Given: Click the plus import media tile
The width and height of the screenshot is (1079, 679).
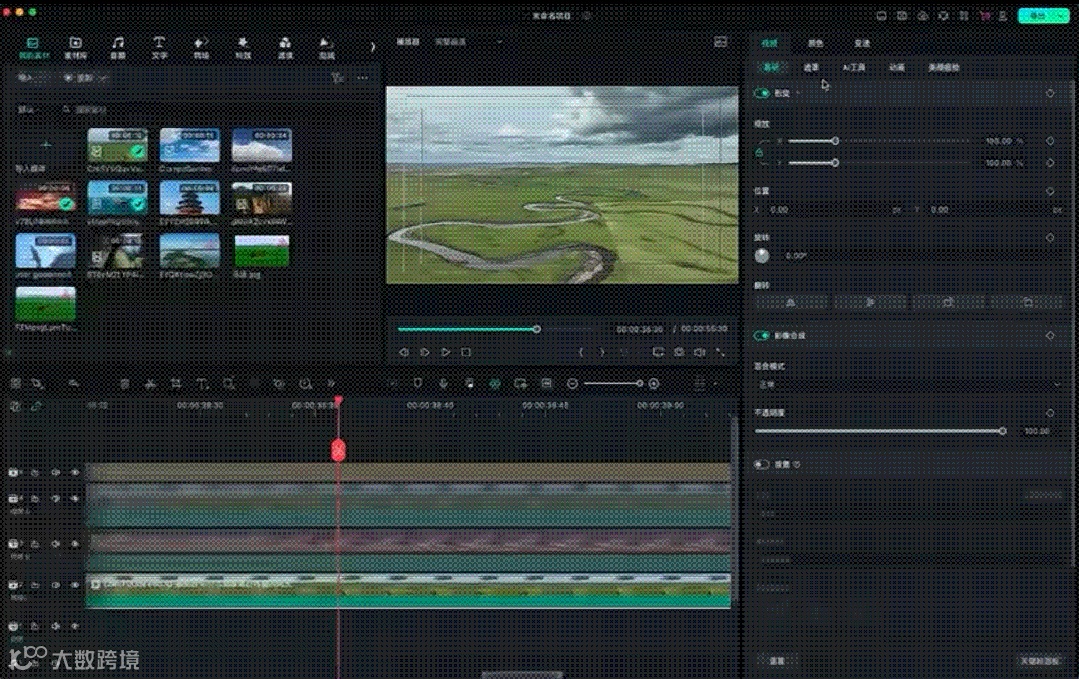Looking at the screenshot, I should (x=45, y=145).
